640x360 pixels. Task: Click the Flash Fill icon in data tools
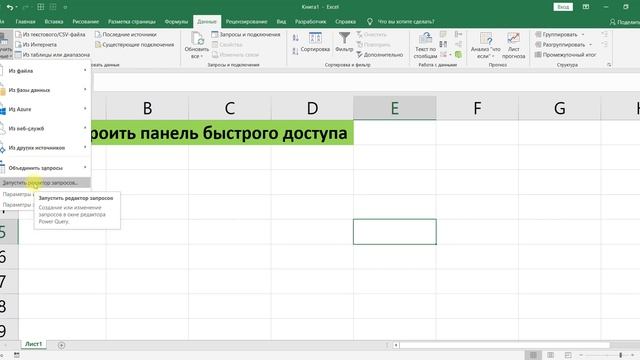pyautogui.click(x=443, y=34)
